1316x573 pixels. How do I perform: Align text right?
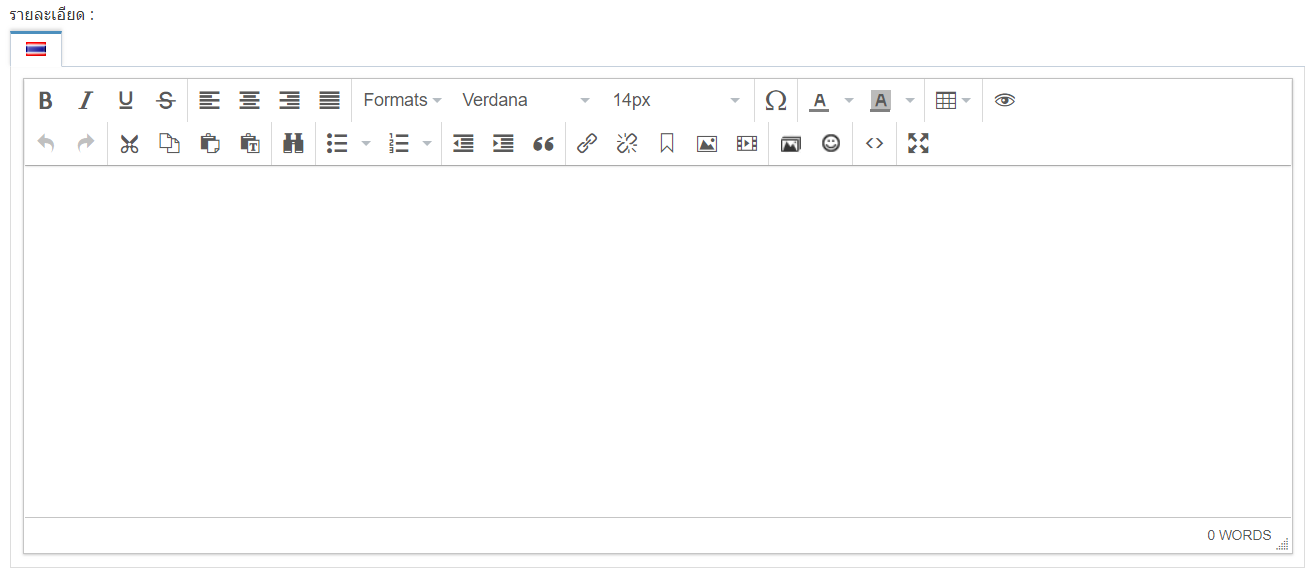289,100
